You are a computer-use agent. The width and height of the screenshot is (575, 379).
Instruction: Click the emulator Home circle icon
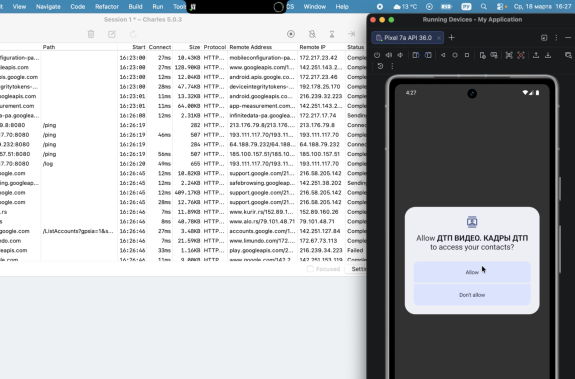click(455, 55)
